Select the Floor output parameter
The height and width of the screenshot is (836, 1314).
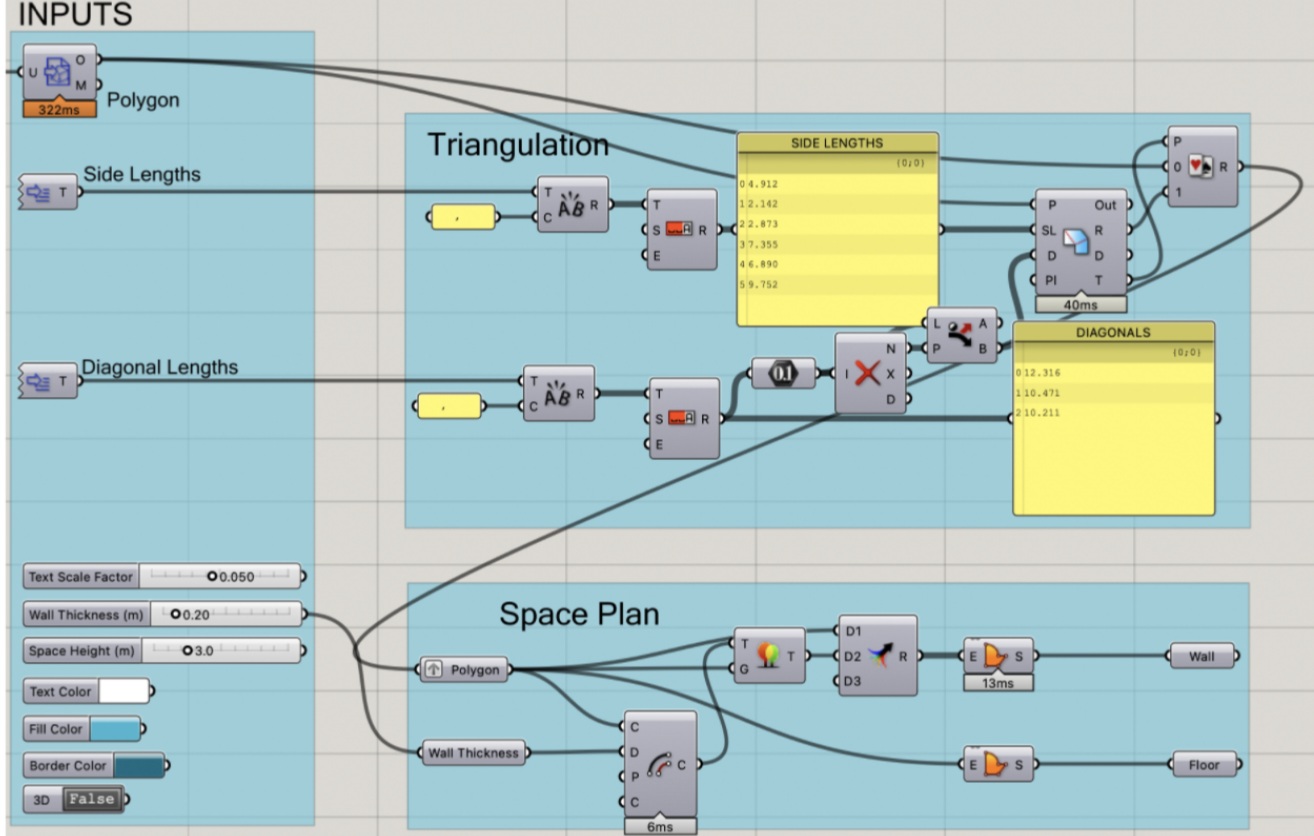[x=1203, y=765]
